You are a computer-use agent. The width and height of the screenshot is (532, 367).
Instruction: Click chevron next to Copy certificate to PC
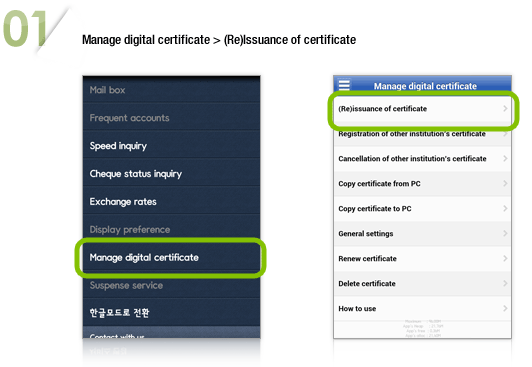pyautogui.click(x=505, y=209)
